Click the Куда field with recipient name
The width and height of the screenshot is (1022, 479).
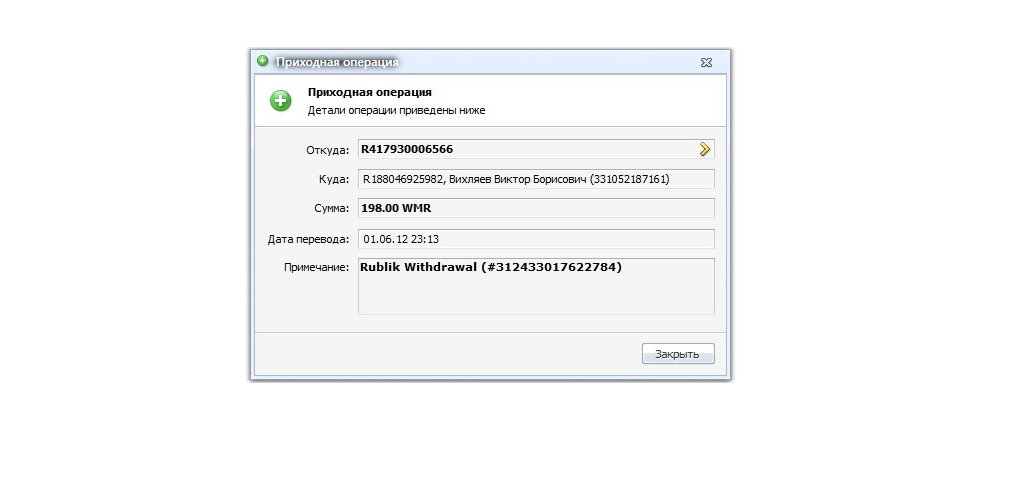point(536,179)
